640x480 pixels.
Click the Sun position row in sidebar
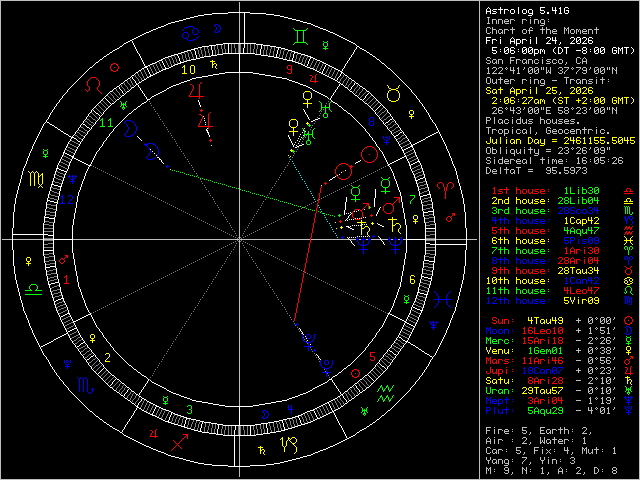pyautogui.click(x=559, y=320)
